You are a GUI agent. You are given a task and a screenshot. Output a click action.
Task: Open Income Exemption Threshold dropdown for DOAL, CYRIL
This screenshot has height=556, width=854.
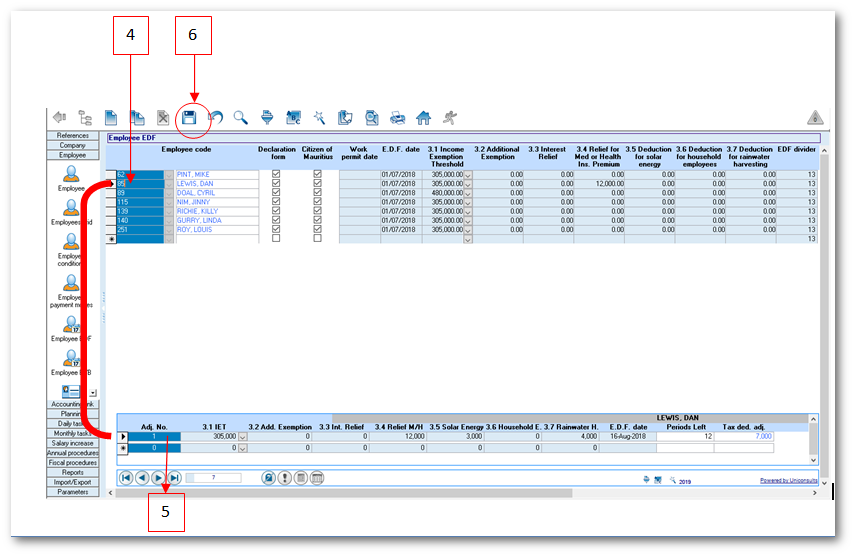pos(468,194)
